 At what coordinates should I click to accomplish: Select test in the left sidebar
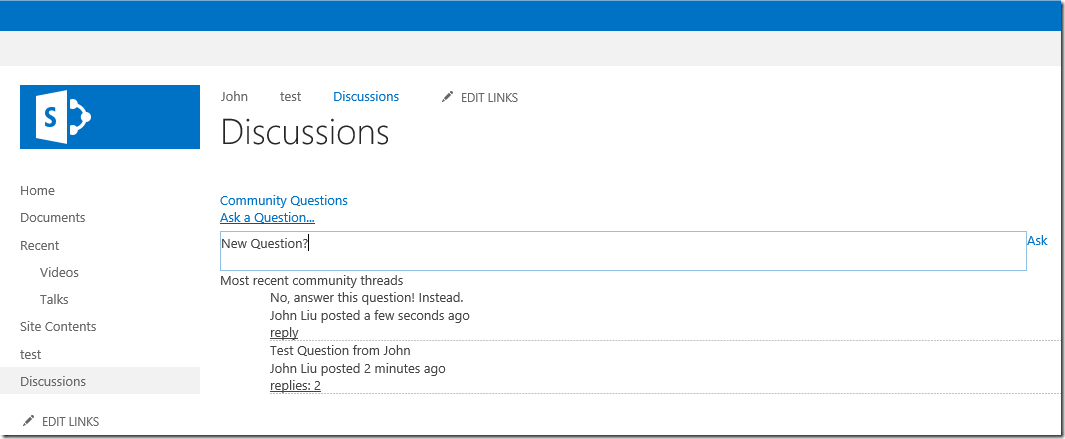30,355
